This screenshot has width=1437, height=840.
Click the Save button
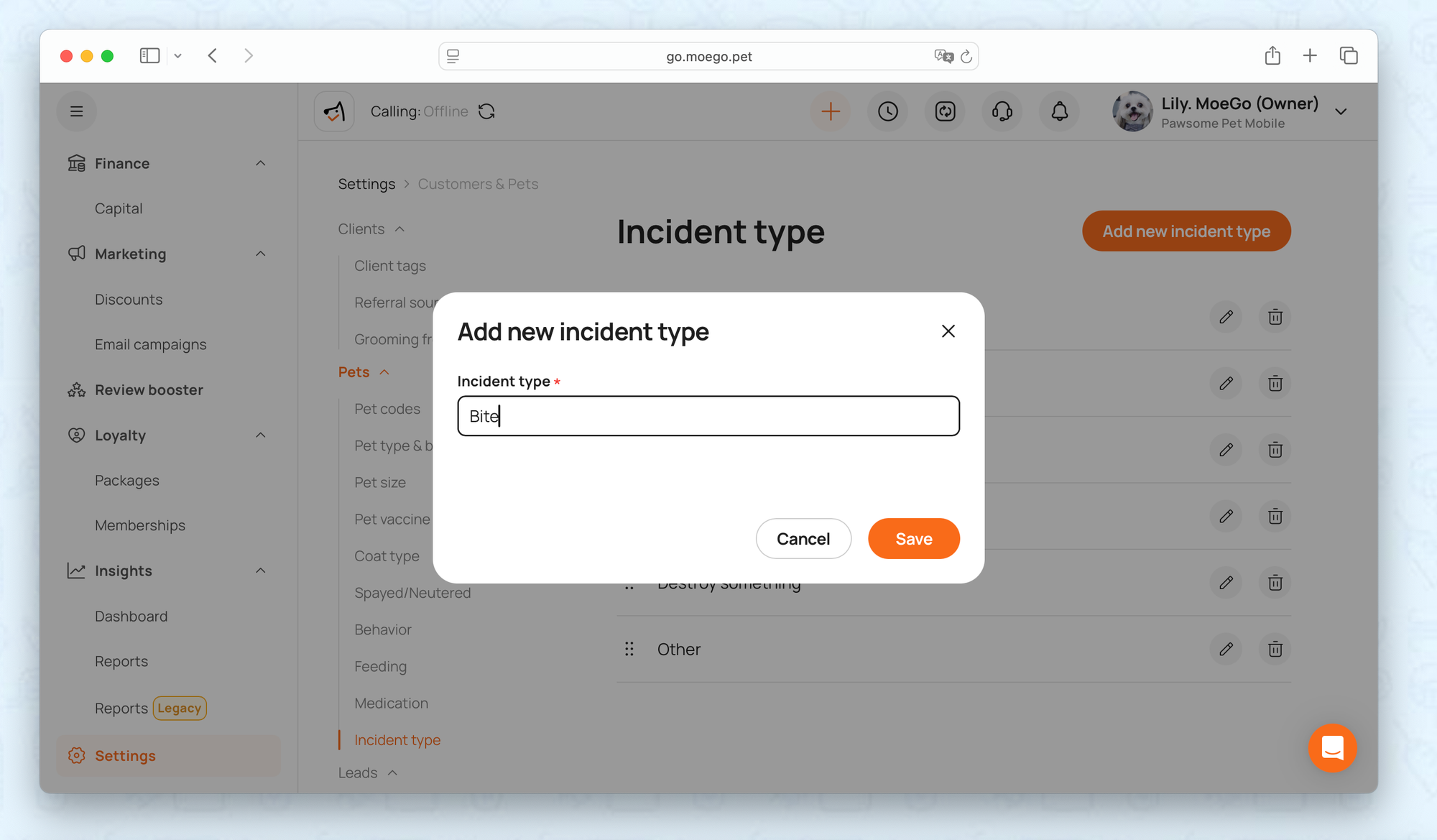913,538
